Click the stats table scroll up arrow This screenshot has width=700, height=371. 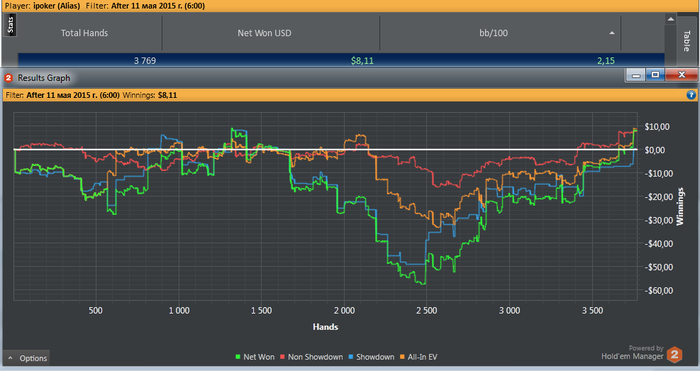671,19
